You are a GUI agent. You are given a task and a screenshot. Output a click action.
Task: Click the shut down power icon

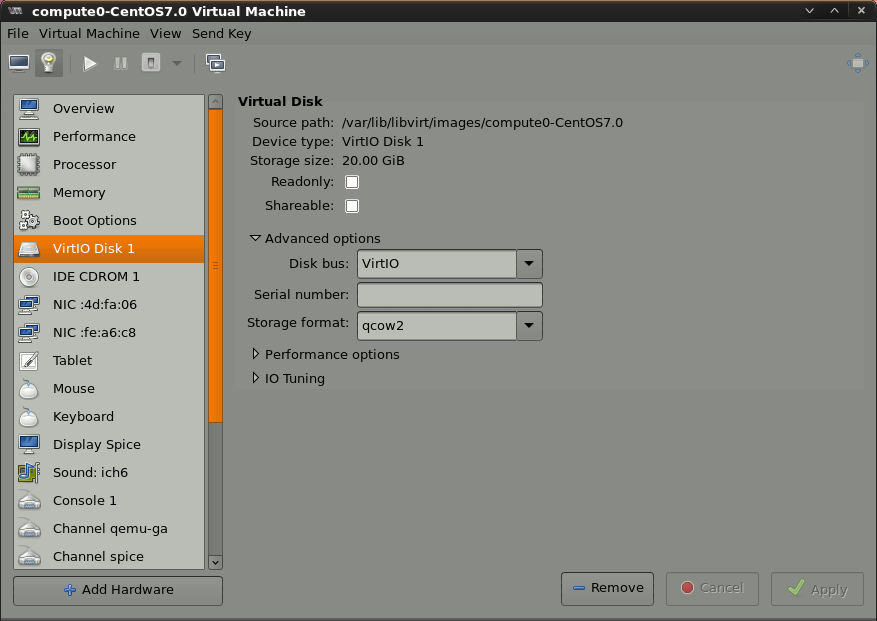coord(151,63)
